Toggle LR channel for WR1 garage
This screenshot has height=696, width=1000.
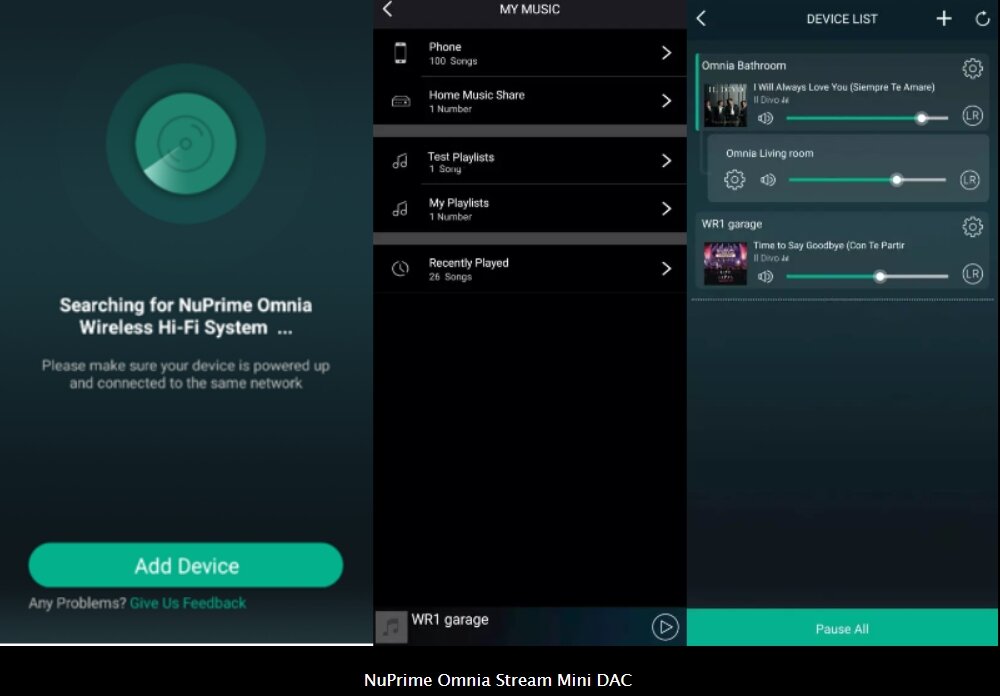click(972, 274)
